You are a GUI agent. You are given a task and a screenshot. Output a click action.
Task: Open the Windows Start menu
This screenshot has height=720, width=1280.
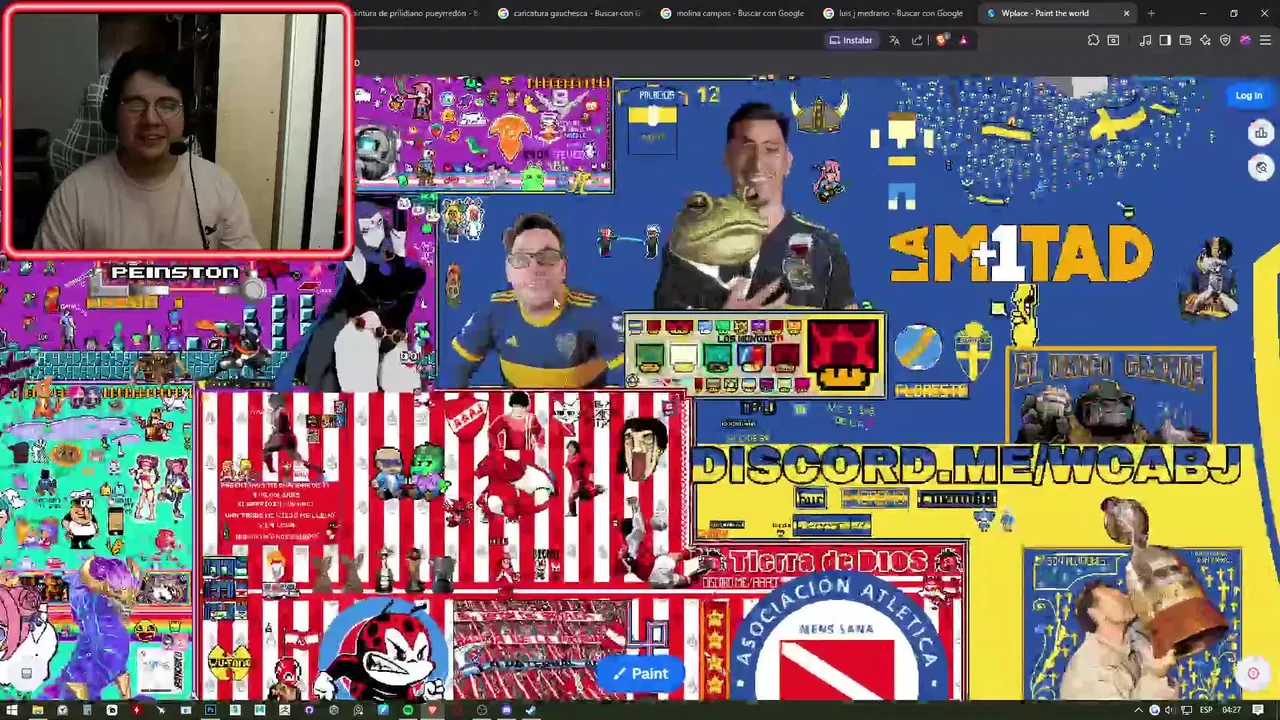pyautogui.click(x=12, y=710)
